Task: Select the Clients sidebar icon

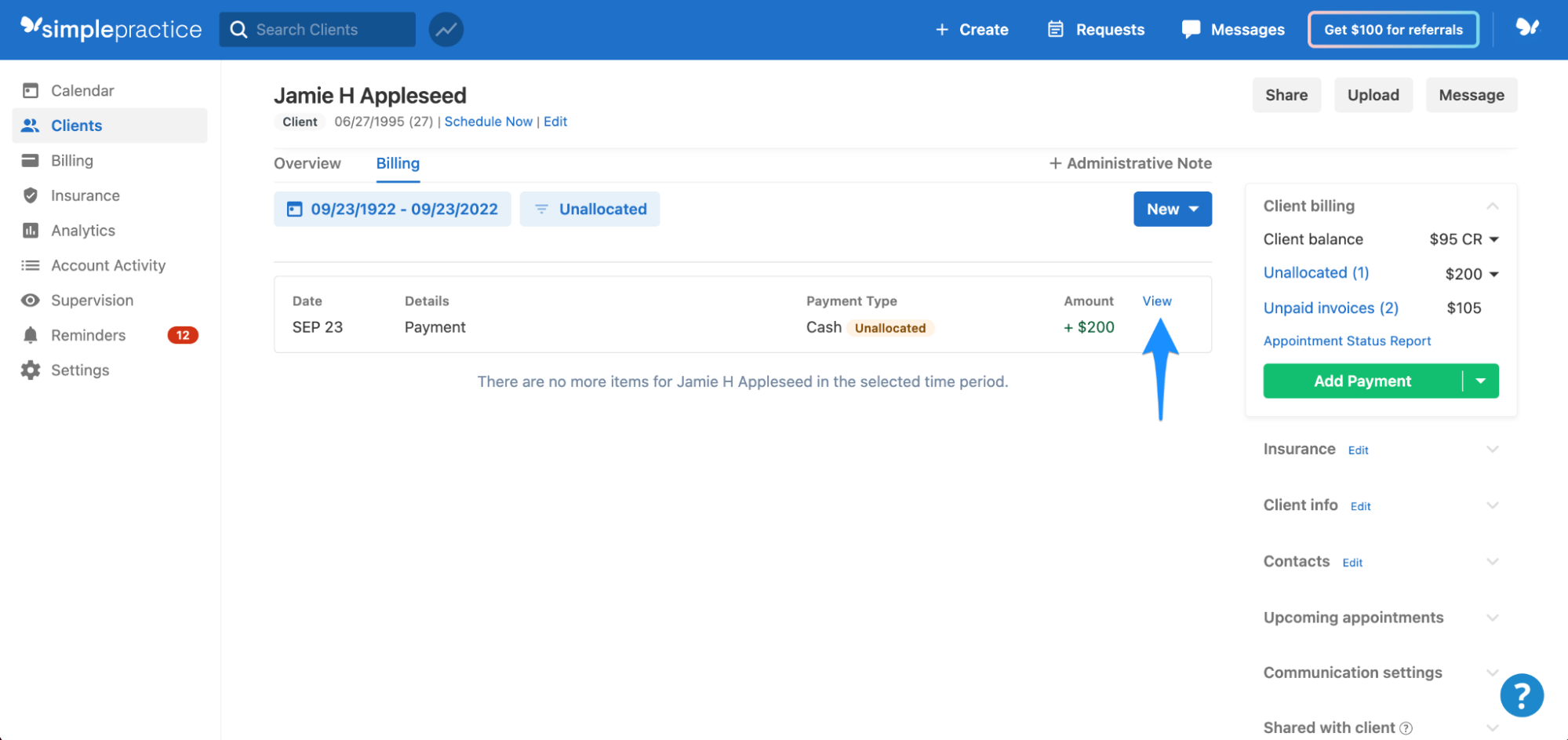Action: tap(76, 125)
